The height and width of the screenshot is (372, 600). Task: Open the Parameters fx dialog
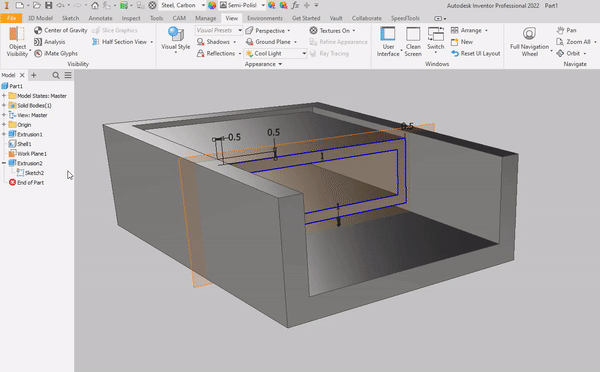click(x=295, y=5)
